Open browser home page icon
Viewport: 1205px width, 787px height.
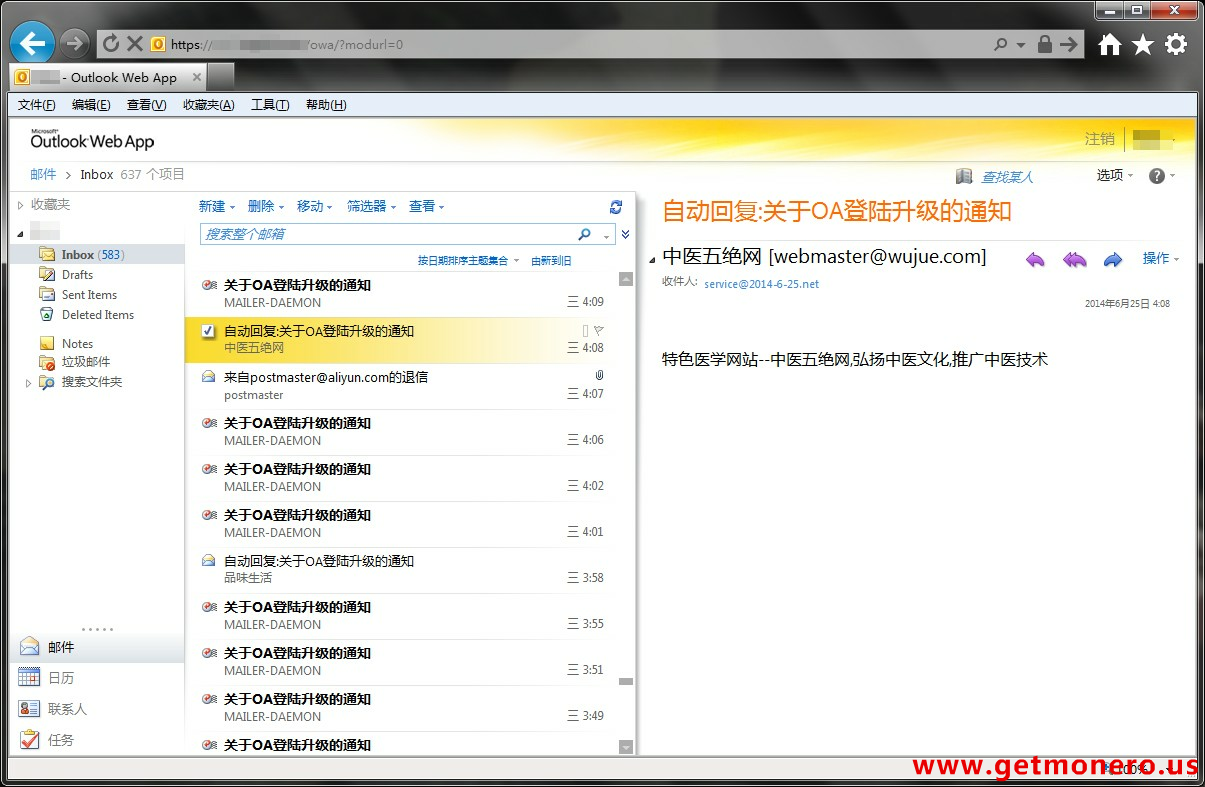(1109, 44)
